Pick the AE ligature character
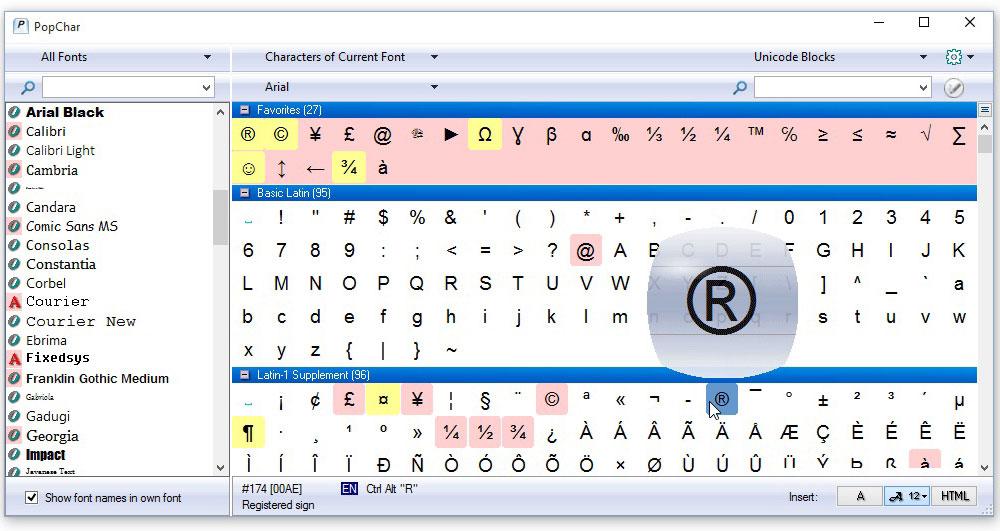This screenshot has width=1000, height=531. [790, 433]
